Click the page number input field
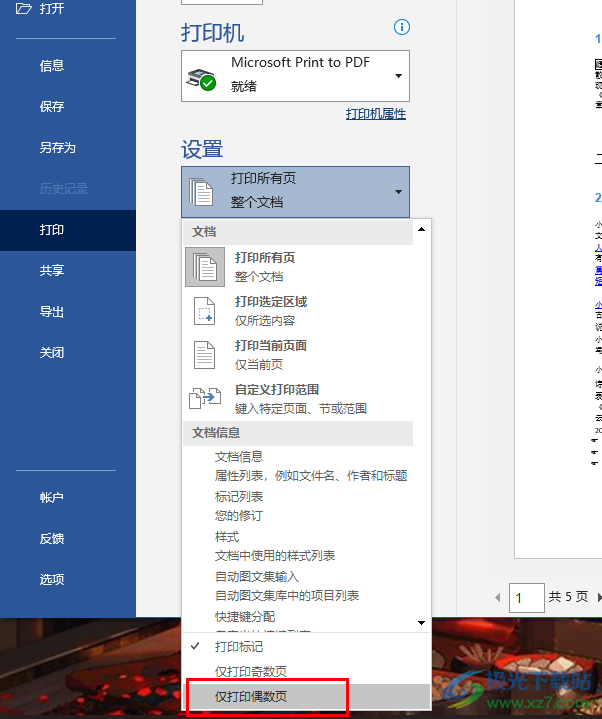The height and width of the screenshot is (719, 602). (526, 598)
